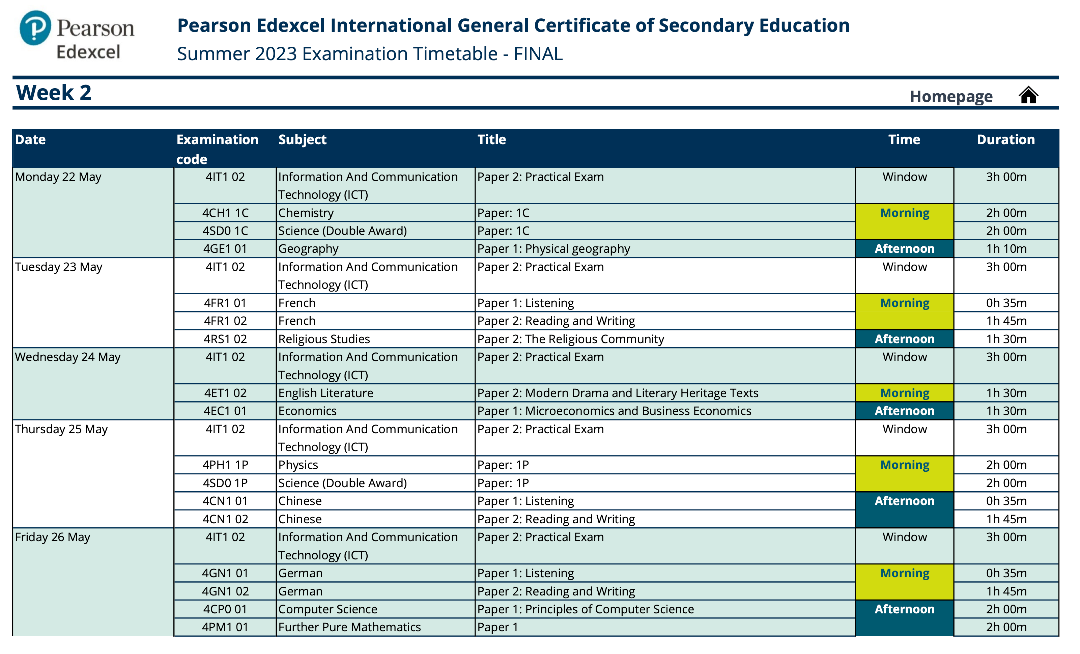Select the Wednesday 24 May date cell
Viewport: 1080px width, 654px height.
(x=93, y=383)
